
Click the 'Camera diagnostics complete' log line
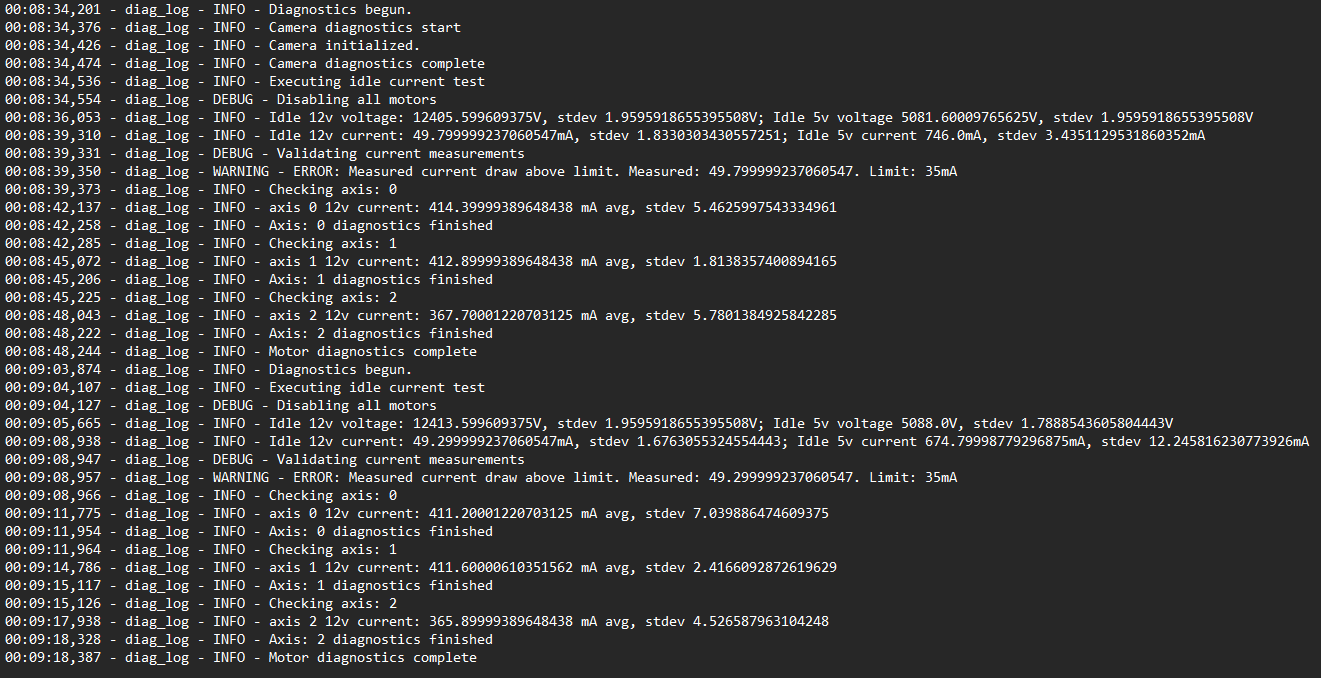(x=376, y=64)
